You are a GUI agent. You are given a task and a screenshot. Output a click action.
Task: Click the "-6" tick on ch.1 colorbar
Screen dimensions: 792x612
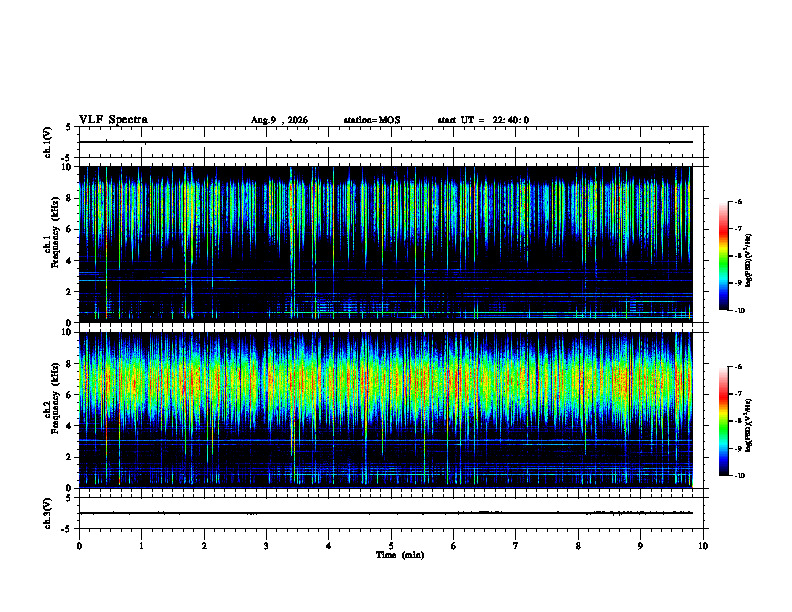tap(738, 201)
